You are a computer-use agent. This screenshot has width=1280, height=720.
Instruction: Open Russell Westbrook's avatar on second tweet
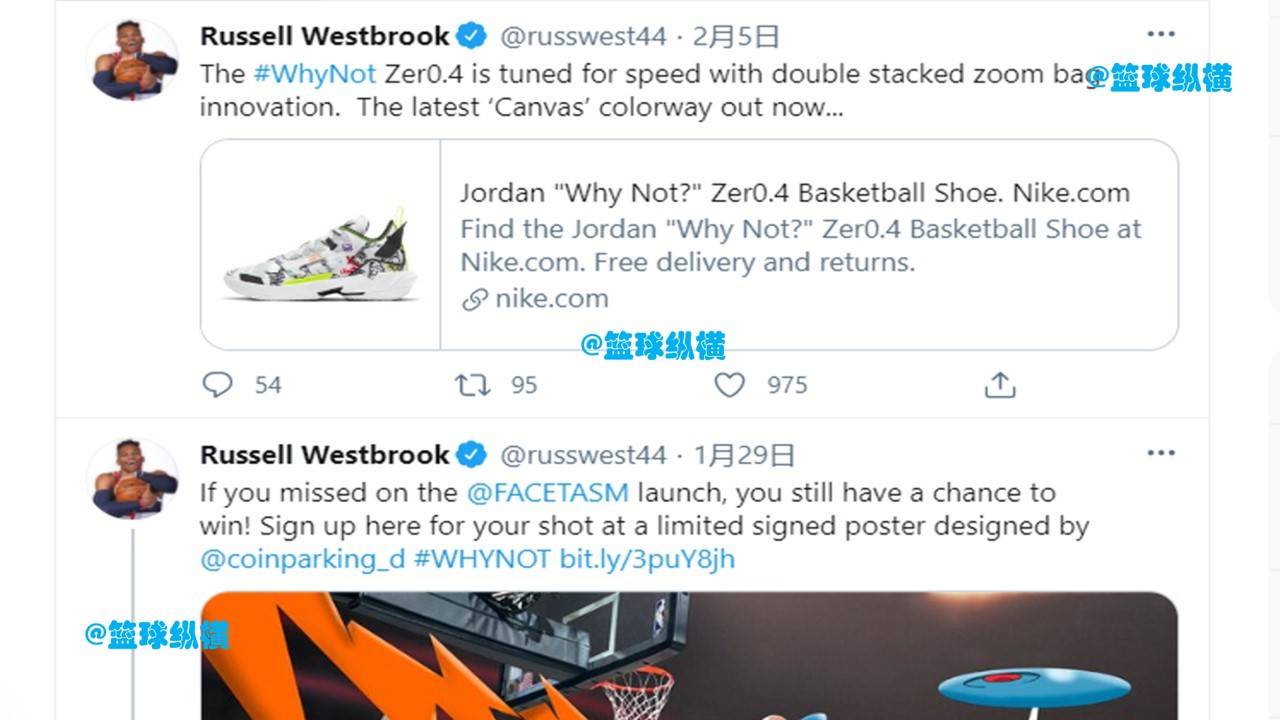click(131, 479)
